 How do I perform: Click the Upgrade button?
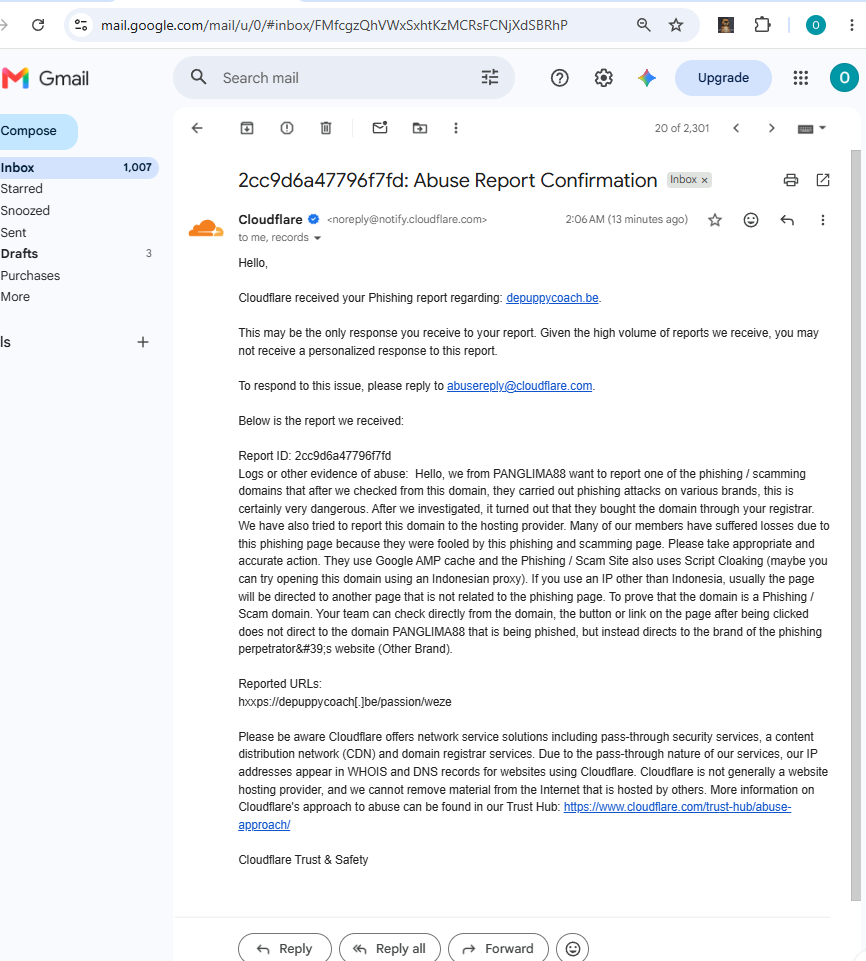[723, 78]
